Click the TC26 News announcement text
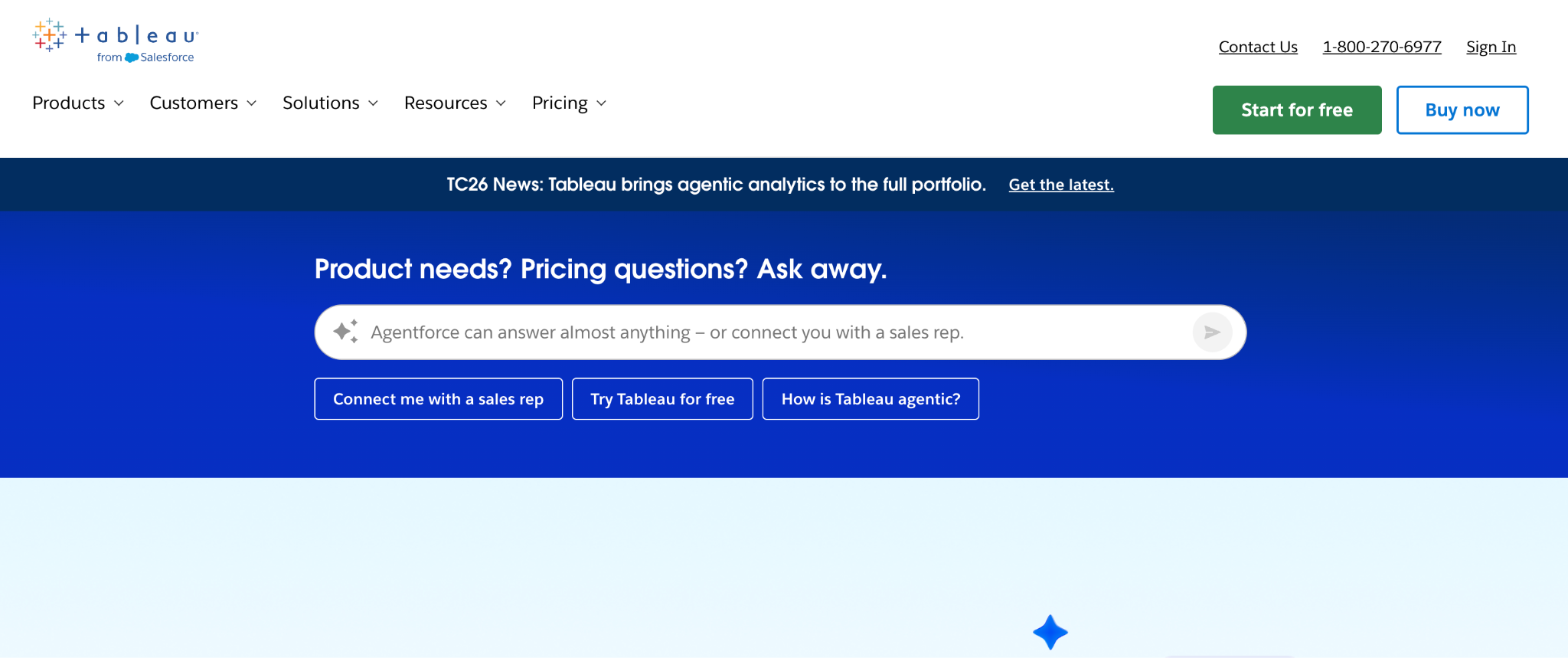Screen dimensions: 1568x658 tap(716, 185)
